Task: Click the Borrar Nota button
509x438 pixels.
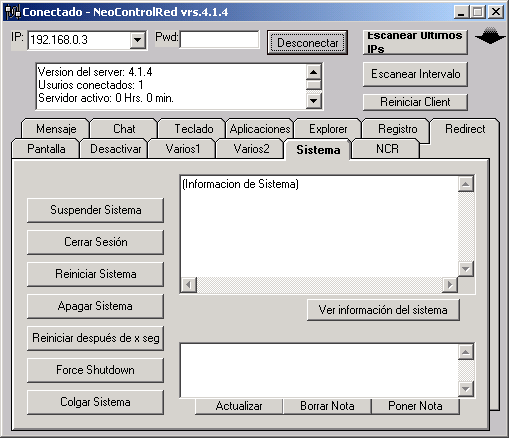Action: 327,406
